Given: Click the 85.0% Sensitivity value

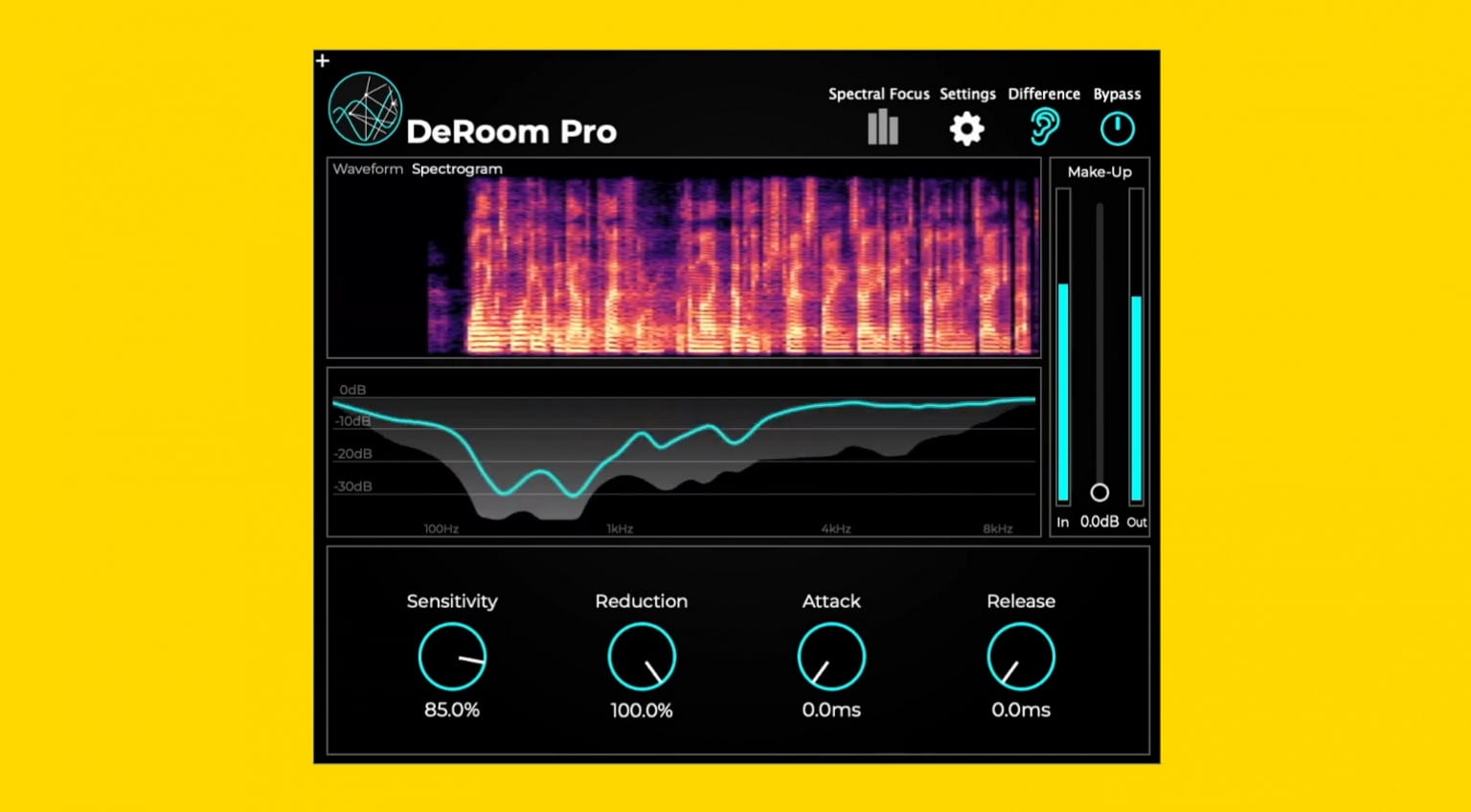Looking at the screenshot, I should [x=452, y=710].
